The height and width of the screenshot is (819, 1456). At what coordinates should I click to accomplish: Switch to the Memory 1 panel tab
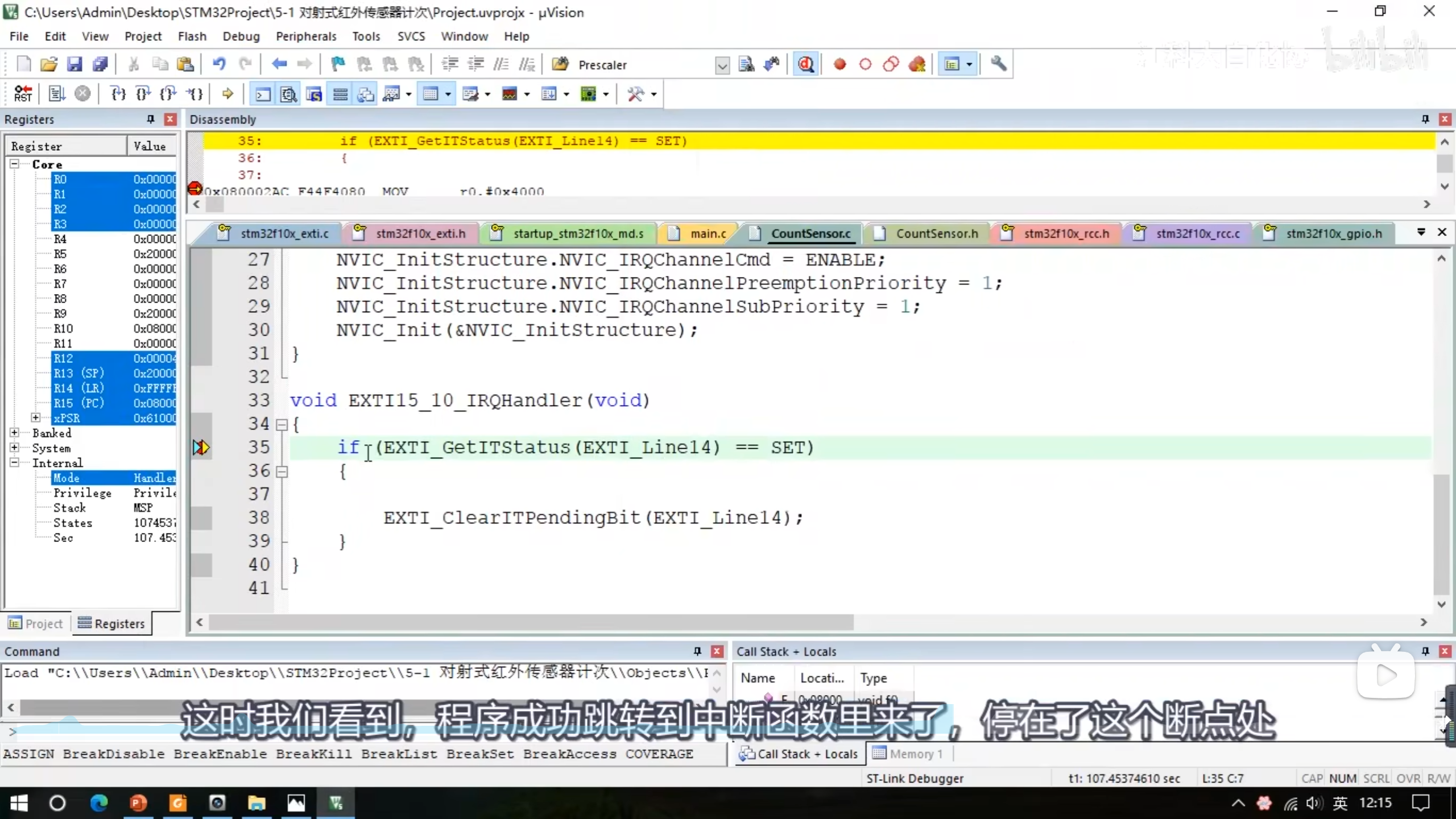908,754
